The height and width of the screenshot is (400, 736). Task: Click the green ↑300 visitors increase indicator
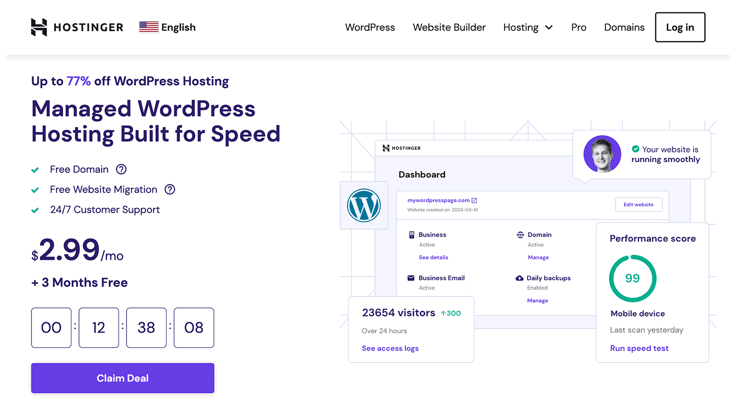click(x=451, y=313)
